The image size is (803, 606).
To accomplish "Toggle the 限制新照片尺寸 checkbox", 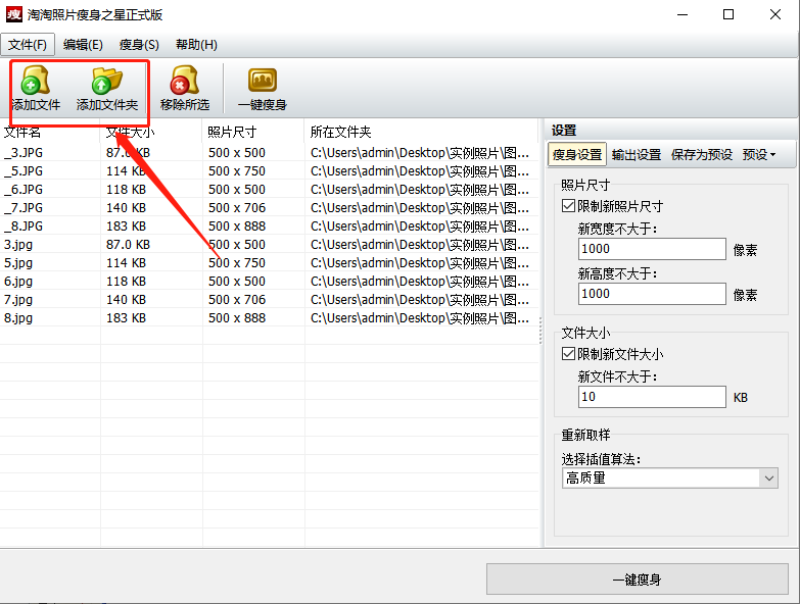I will pyautogui.click(x=568, y=206).
